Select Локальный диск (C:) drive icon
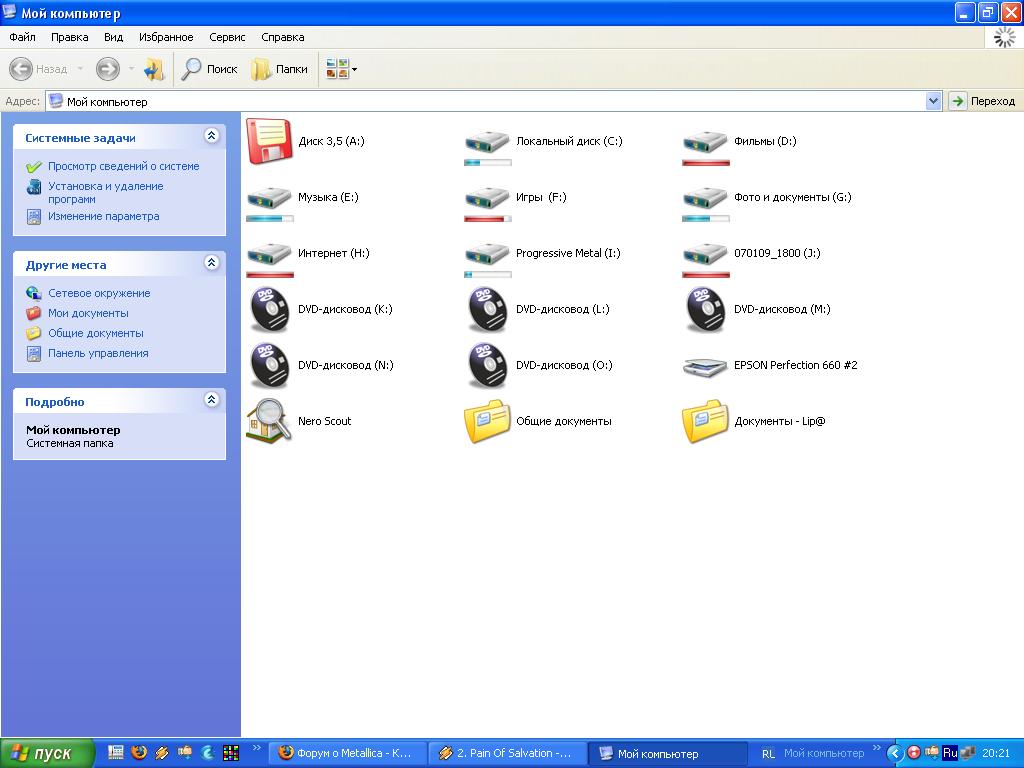1024x768 pixels. 487,141
